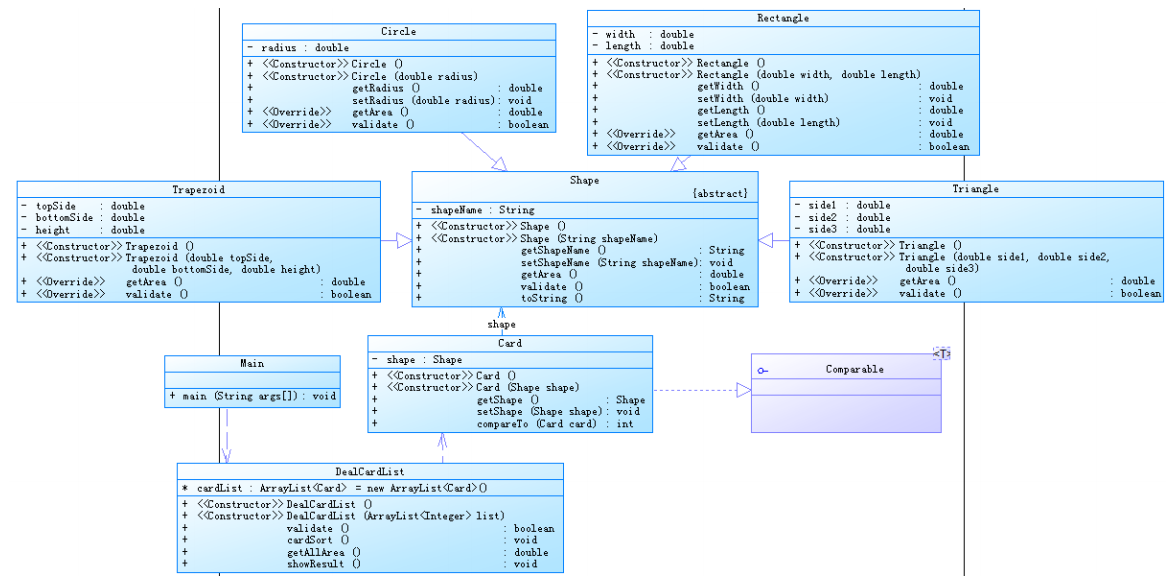The height and width of the screenshot is (582, 1173).
Task: Click the T template parameter box on Comparable
Action: pos(942,354)
